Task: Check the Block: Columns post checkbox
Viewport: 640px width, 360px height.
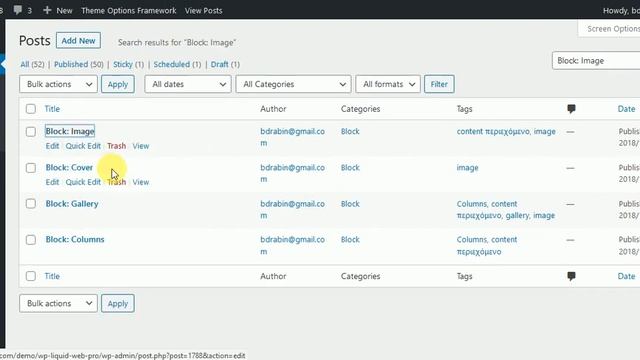Action: click(x=31, y=240)
